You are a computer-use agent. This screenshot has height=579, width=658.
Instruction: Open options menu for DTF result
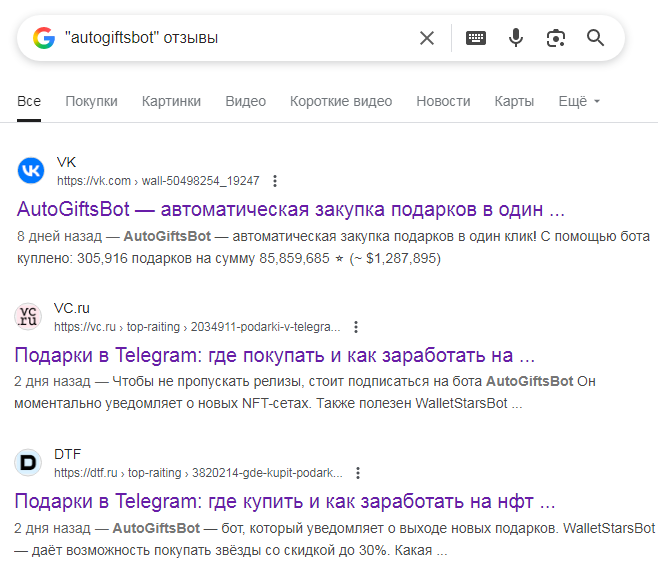(358, 473)
